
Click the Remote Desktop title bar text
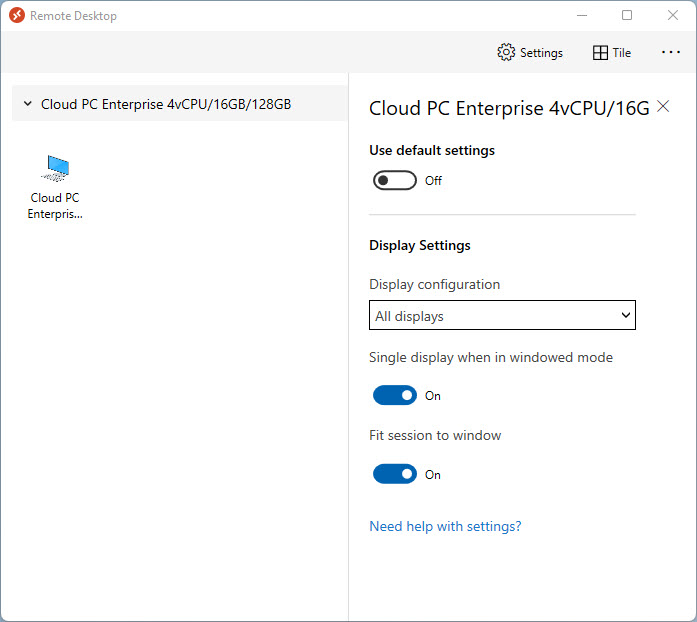point(73,16)
